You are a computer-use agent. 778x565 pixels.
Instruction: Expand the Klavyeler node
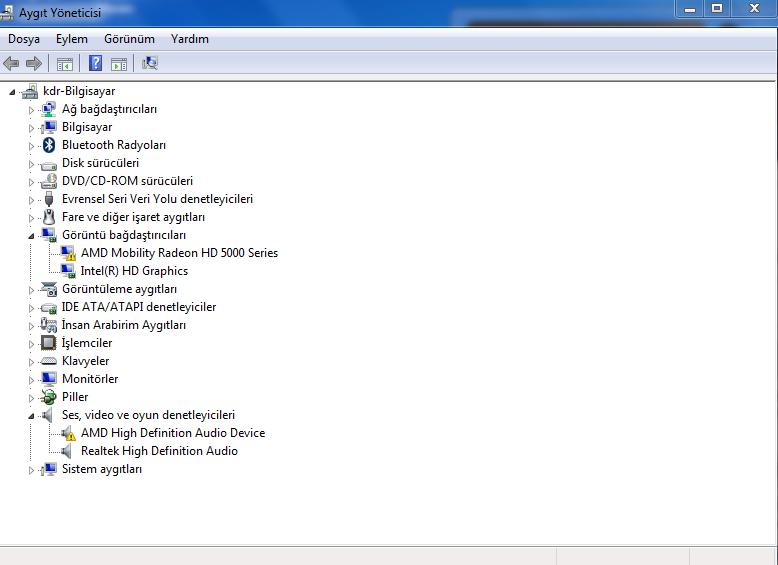31,362
